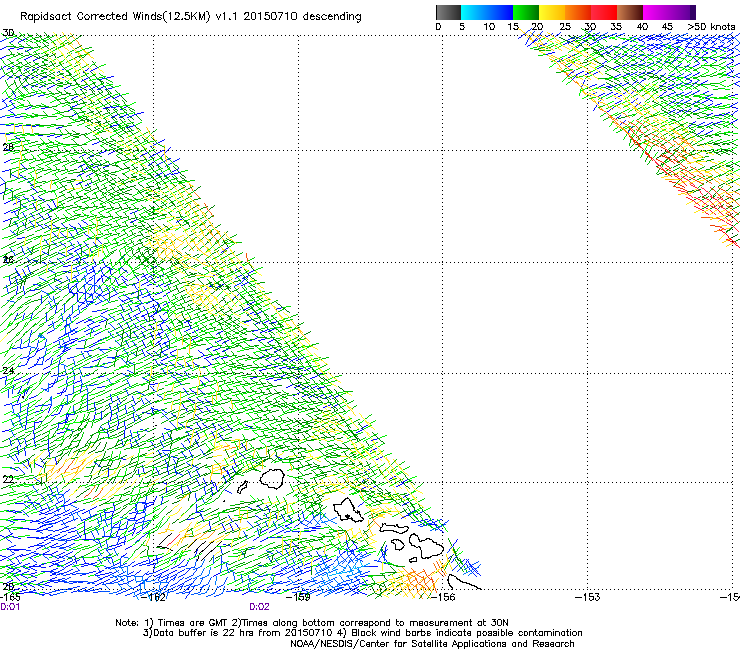Click the Oahu island outline
Image resolution: width=740 pixels, height=650 pixels.
click(348, 510)
